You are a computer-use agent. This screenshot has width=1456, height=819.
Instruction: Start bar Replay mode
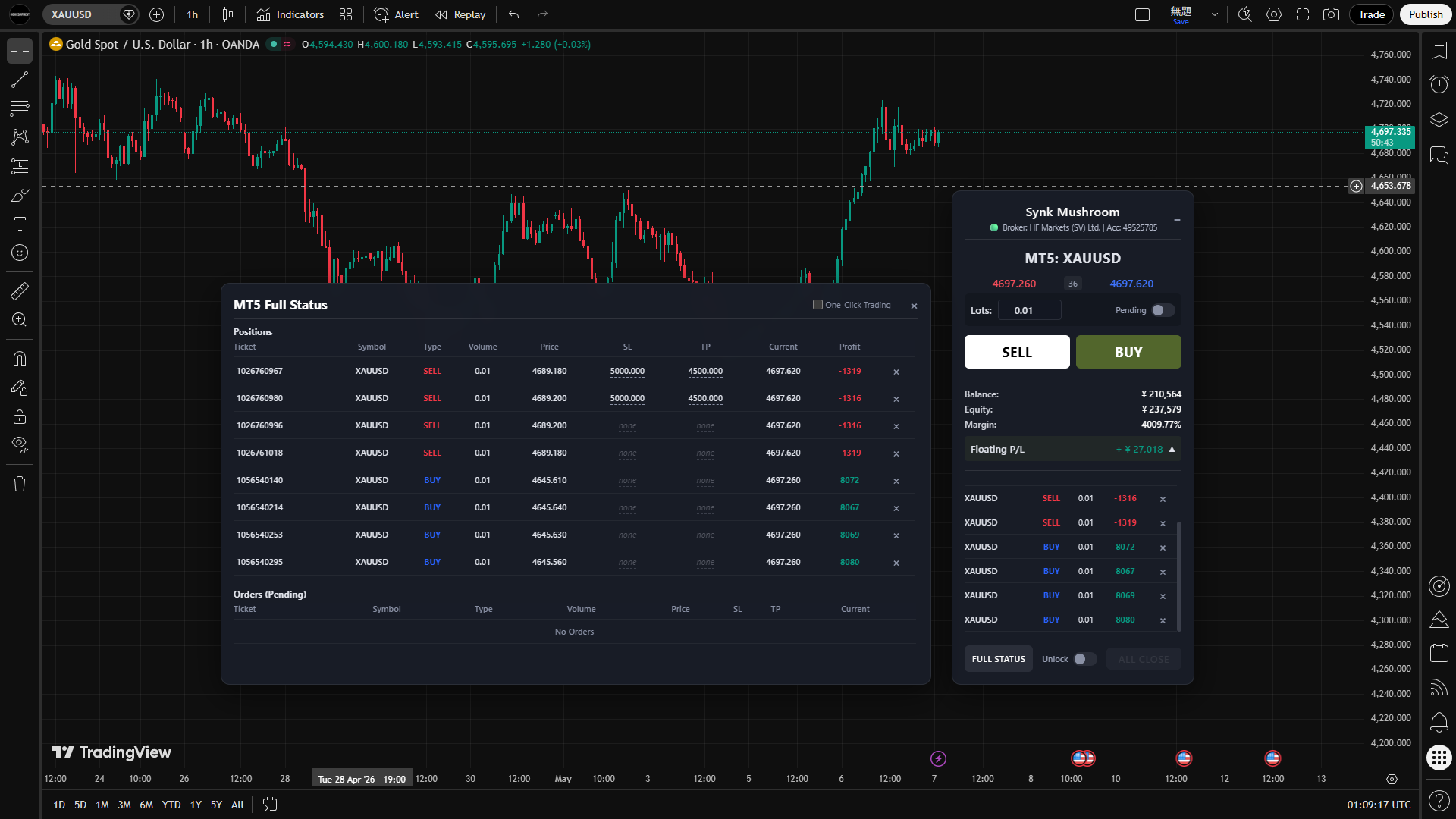tap(460, 14)
